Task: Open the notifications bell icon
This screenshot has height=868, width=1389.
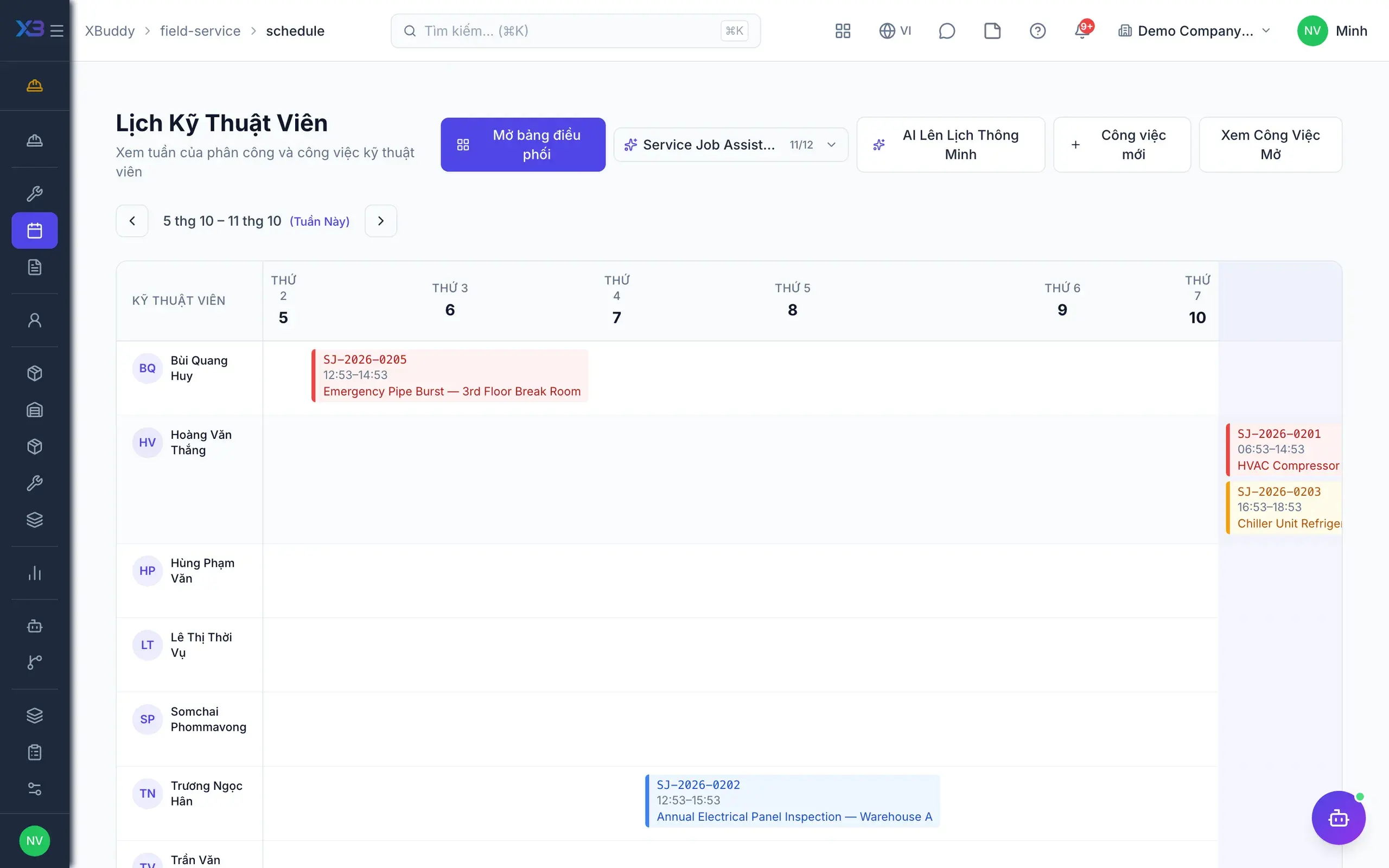Action: click(x=1082, y=30)
